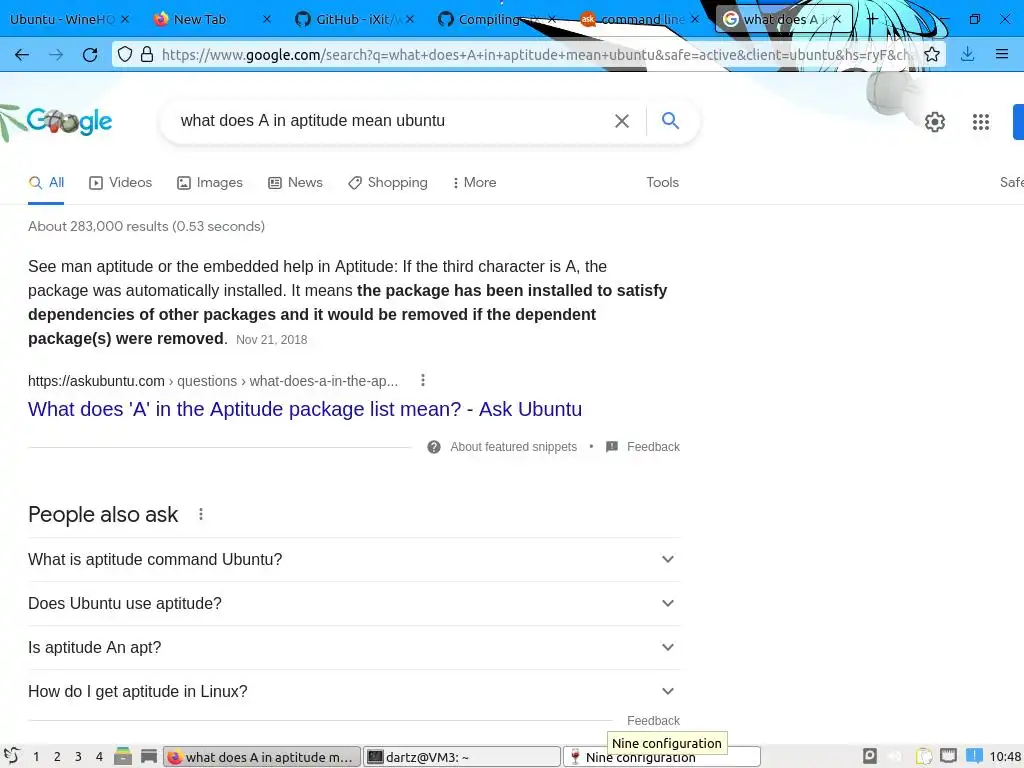The image size is (1024, 768).
Task: Switch to the command line Ask Ubuntu tab
Action: pos(633,19)
